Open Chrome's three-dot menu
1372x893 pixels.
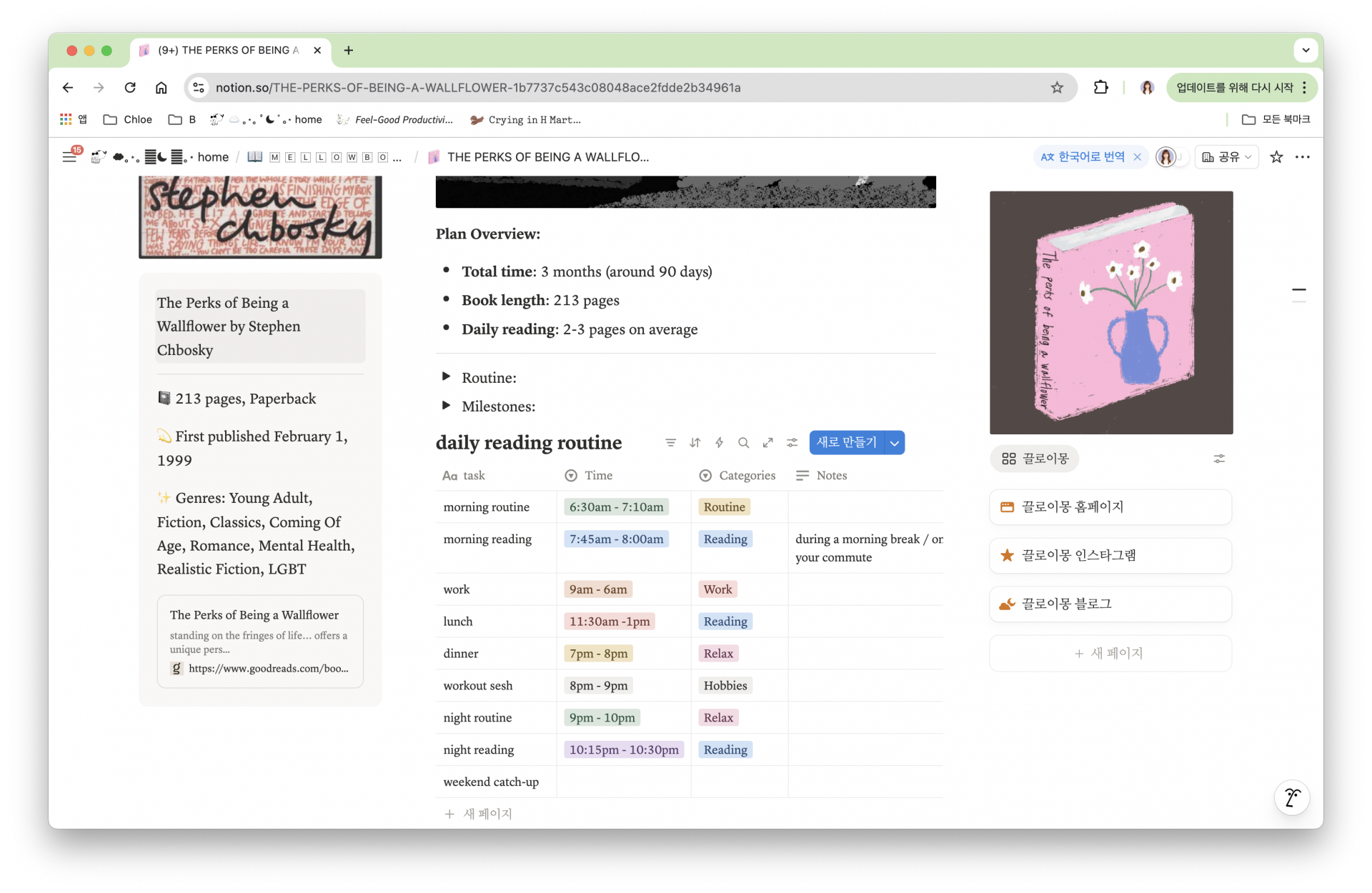tap(1305, 87)
